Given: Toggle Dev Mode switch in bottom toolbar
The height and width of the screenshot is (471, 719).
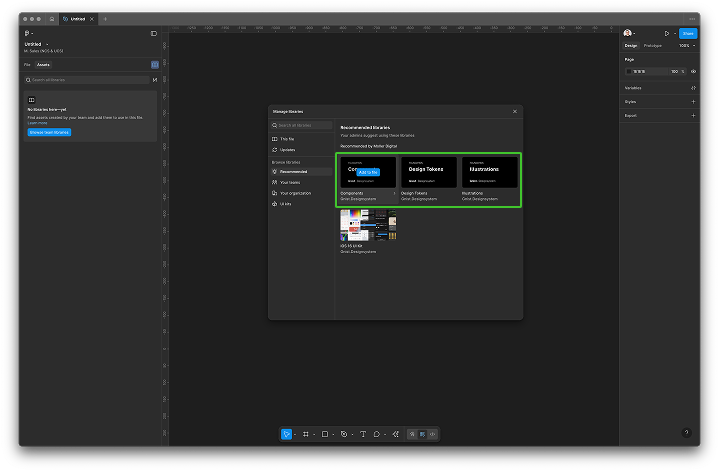Looking at the screenshot, I should [x=432, y=434].
